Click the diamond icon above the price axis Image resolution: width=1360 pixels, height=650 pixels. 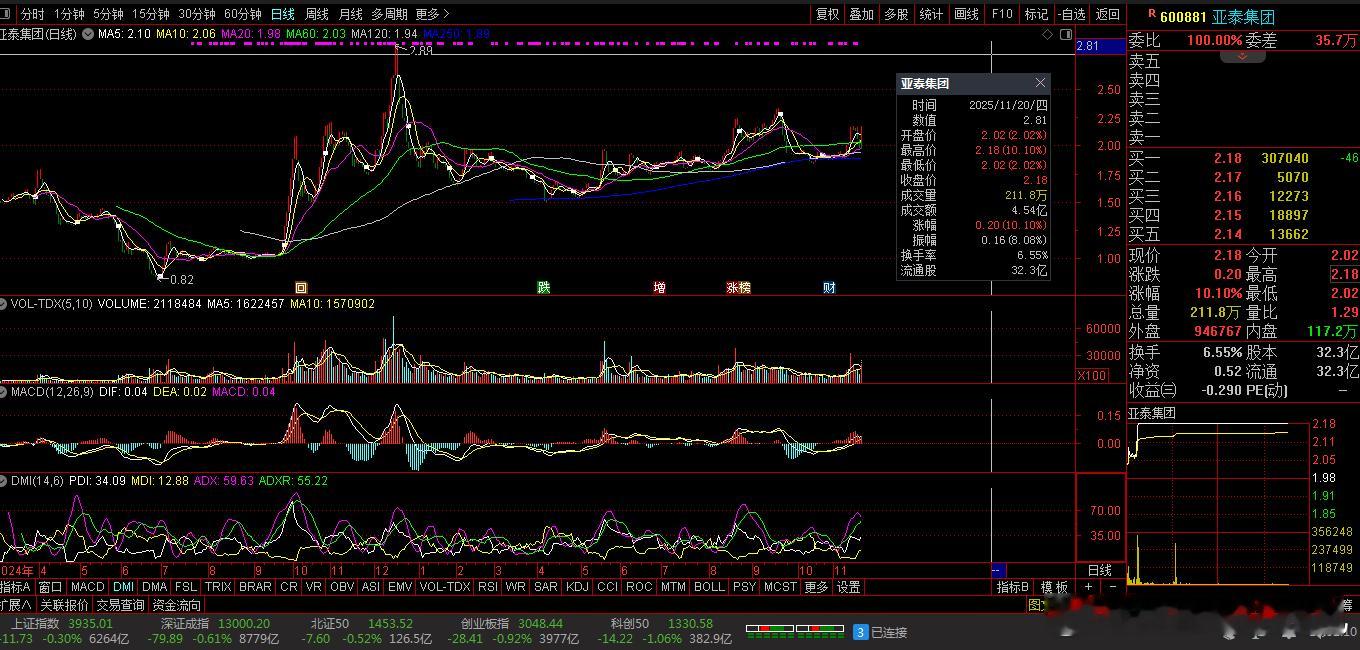pos(1047,34)
